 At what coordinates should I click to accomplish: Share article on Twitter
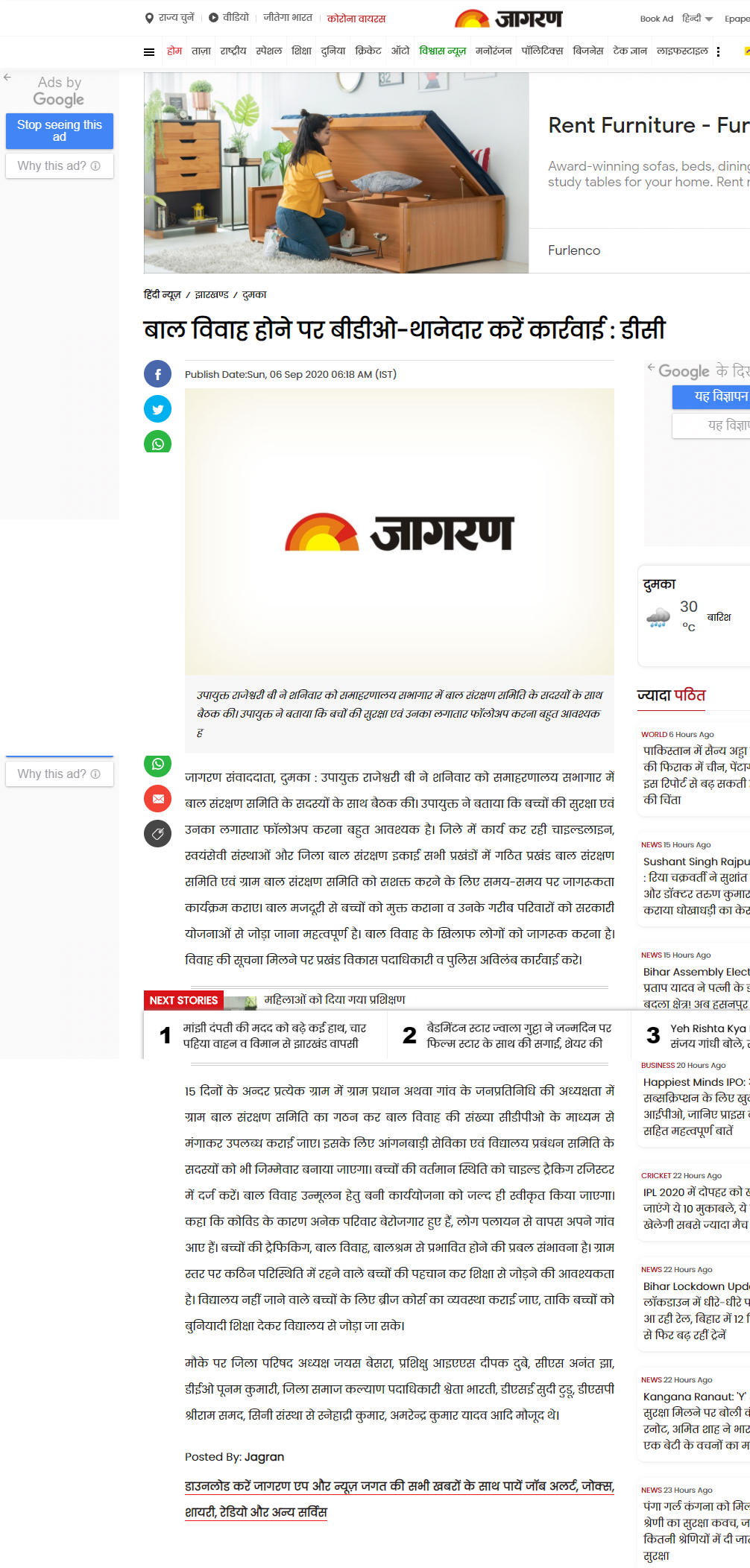[x=157, y=408]
